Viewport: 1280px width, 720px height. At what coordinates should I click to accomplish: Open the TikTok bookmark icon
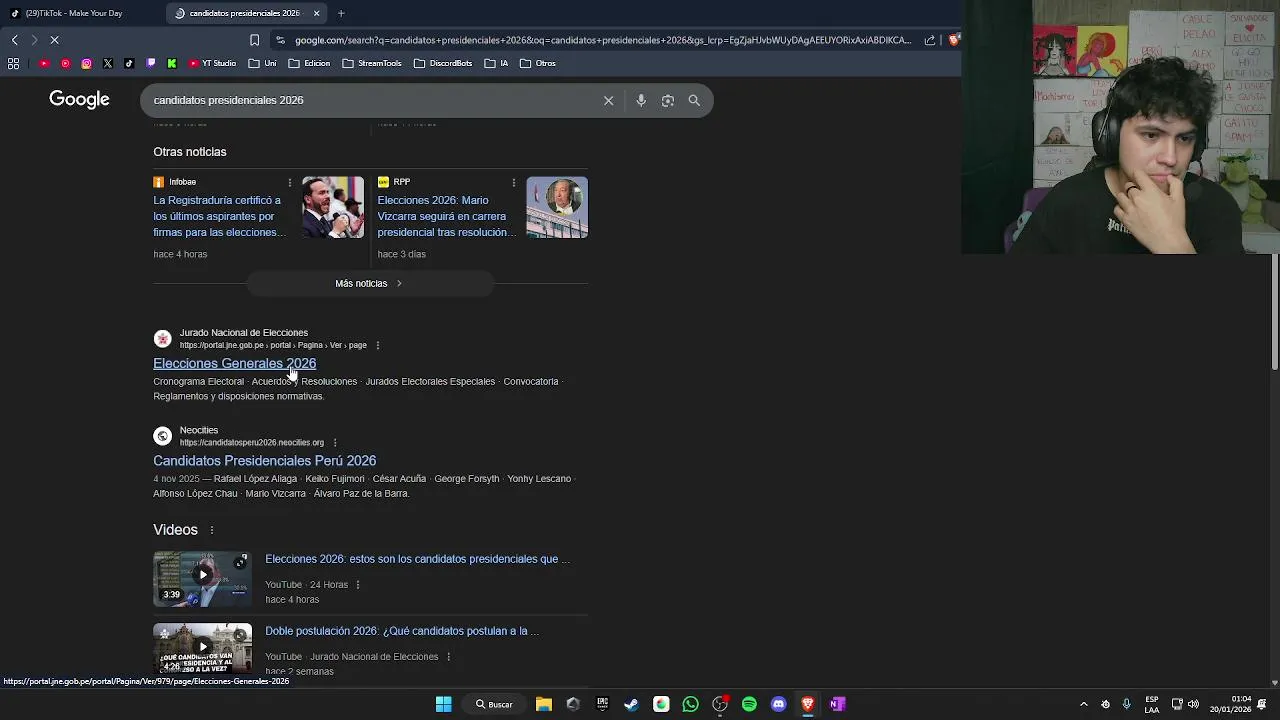pos(129,63)
